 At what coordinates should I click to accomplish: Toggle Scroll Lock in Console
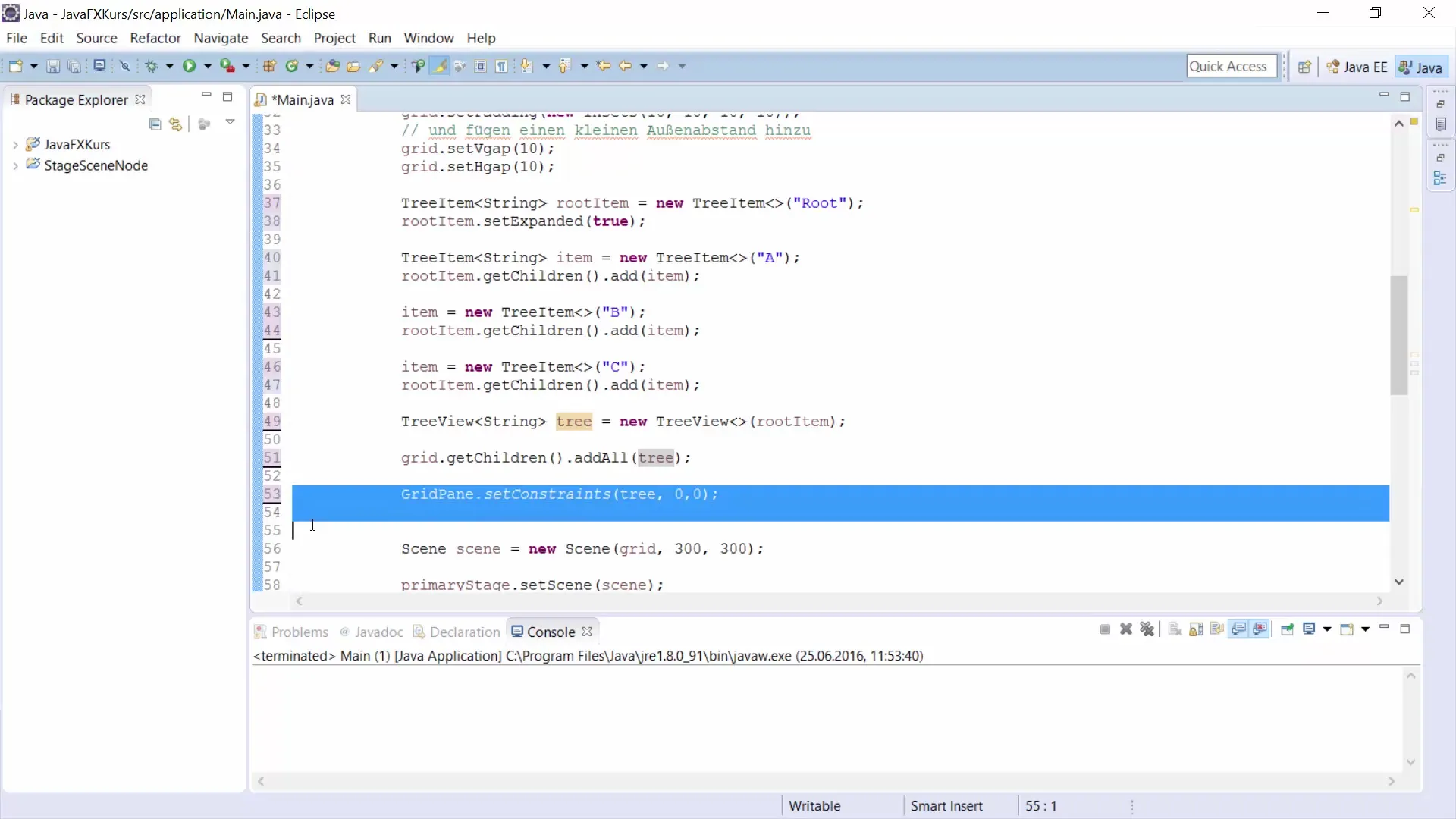coord(1196,629)
